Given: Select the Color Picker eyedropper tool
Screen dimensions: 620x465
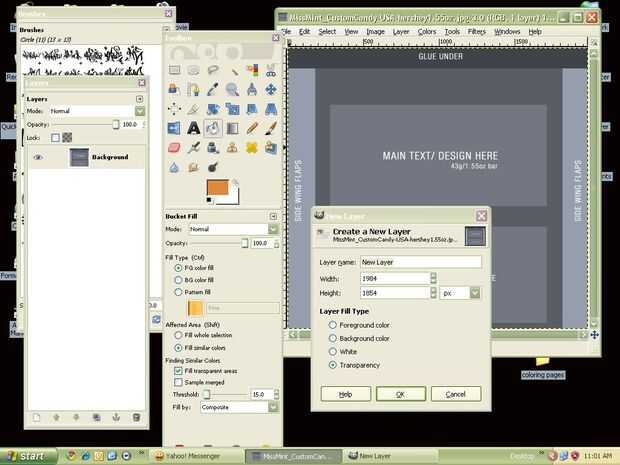Looking at the screenshot, I should (213, 89).
